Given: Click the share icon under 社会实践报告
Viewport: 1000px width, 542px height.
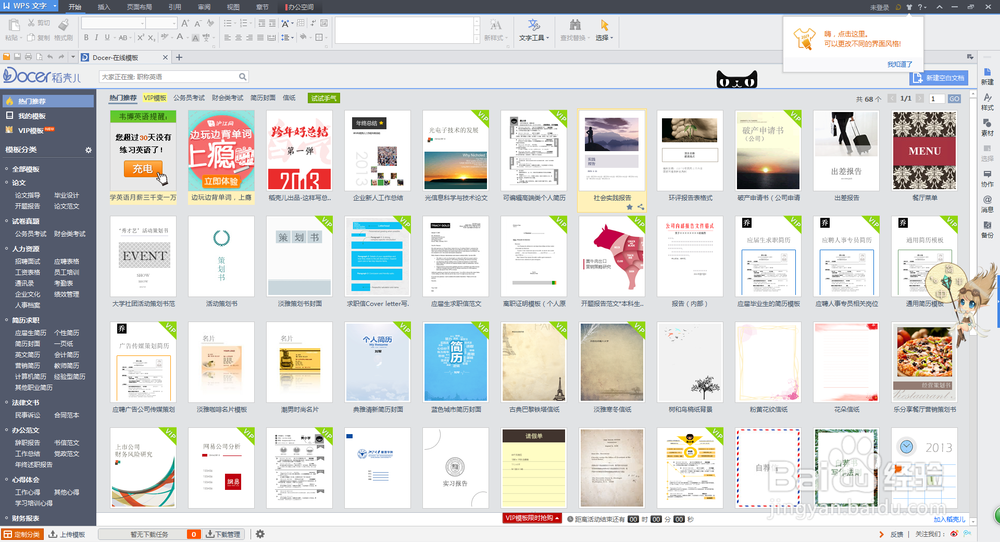Looking at the screenshot, I should [640, 207].
